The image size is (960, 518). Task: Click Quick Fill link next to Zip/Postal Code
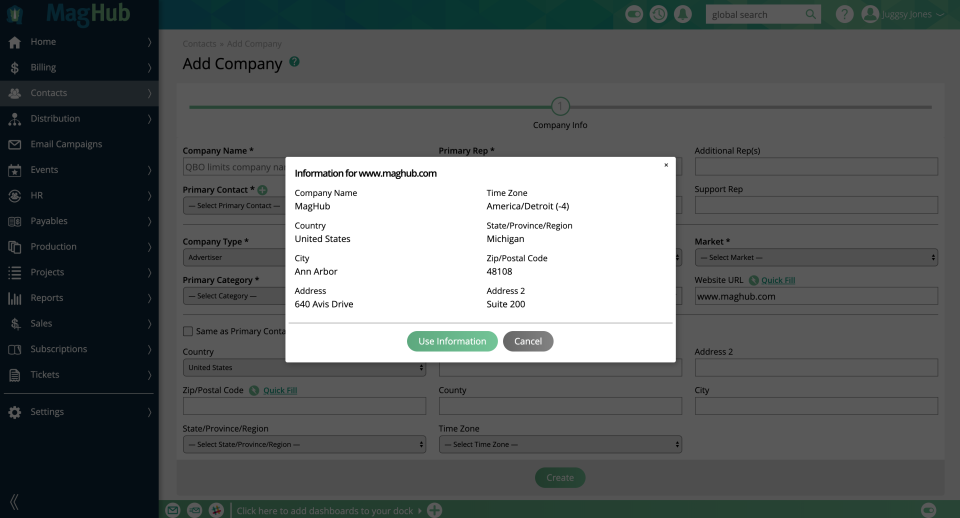[280, 391]
